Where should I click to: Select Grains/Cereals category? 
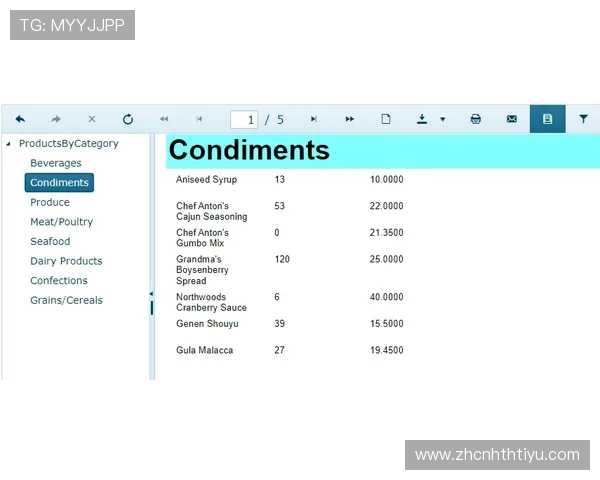coord(66,300)
